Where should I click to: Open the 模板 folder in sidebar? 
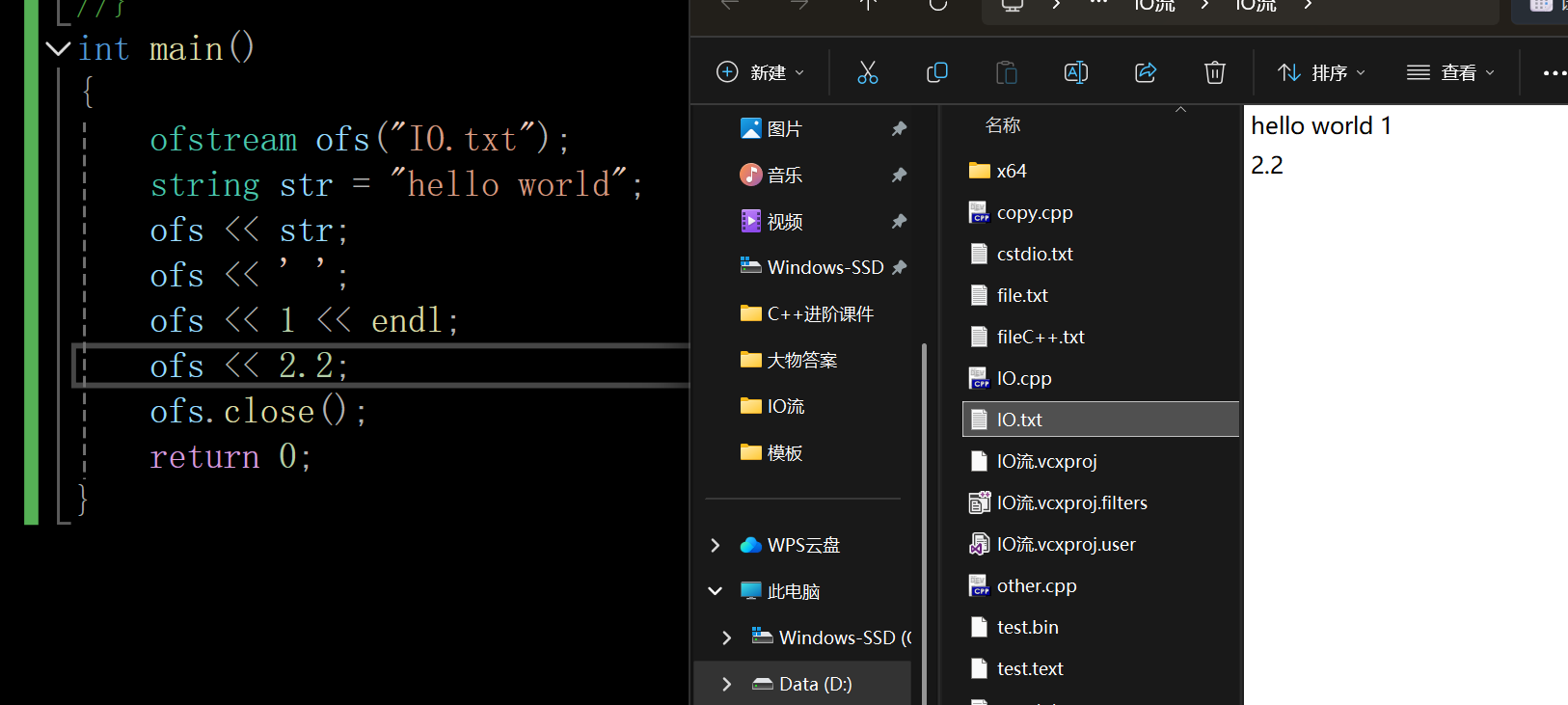click(x=770, y=452)
